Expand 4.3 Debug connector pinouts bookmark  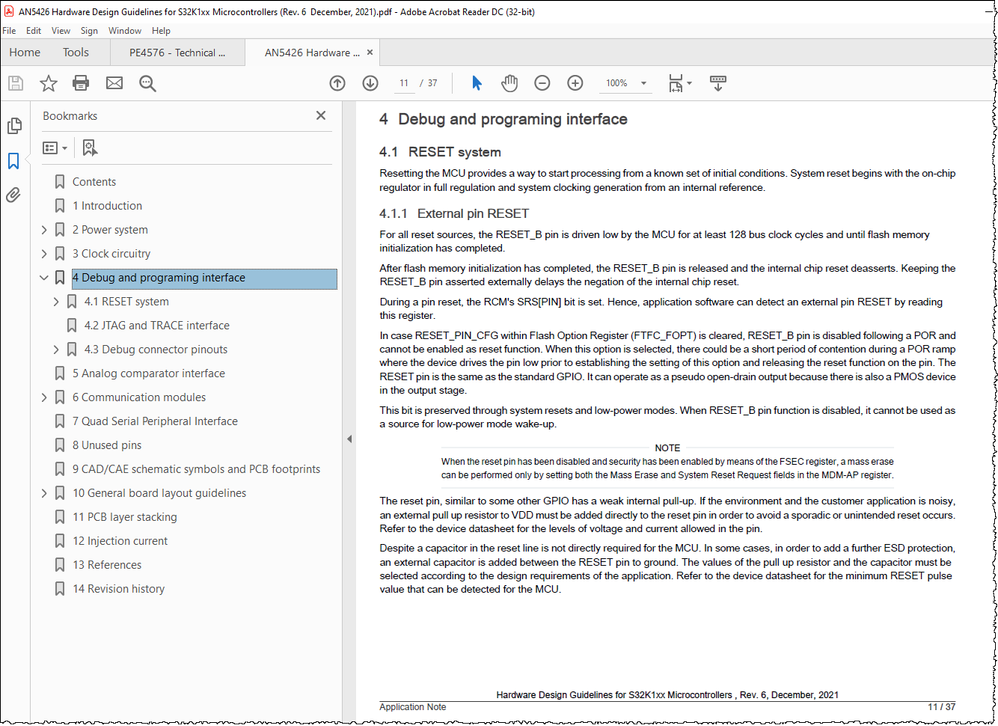pyautogui.click(x=56, y=349)
